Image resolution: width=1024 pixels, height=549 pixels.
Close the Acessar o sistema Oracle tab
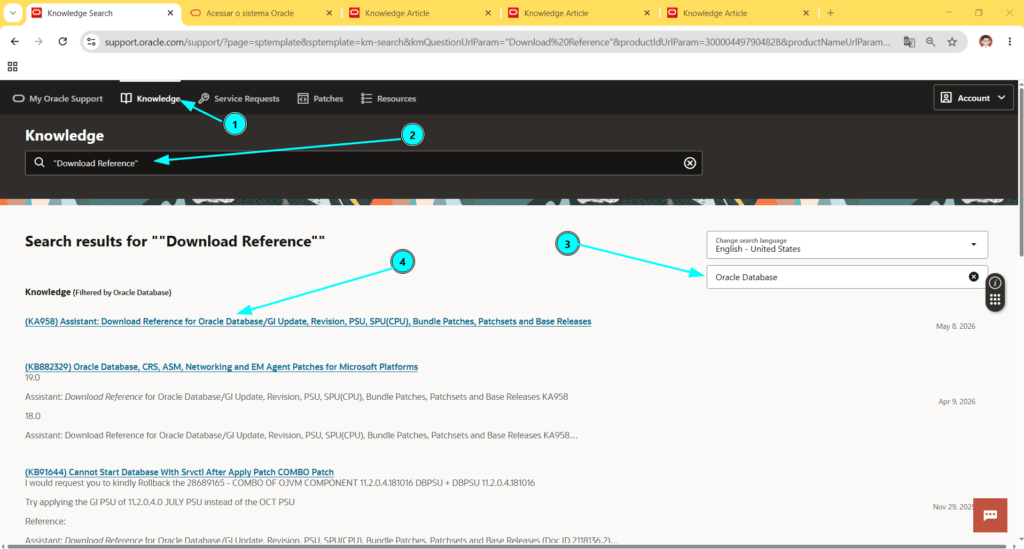(329, 13)
